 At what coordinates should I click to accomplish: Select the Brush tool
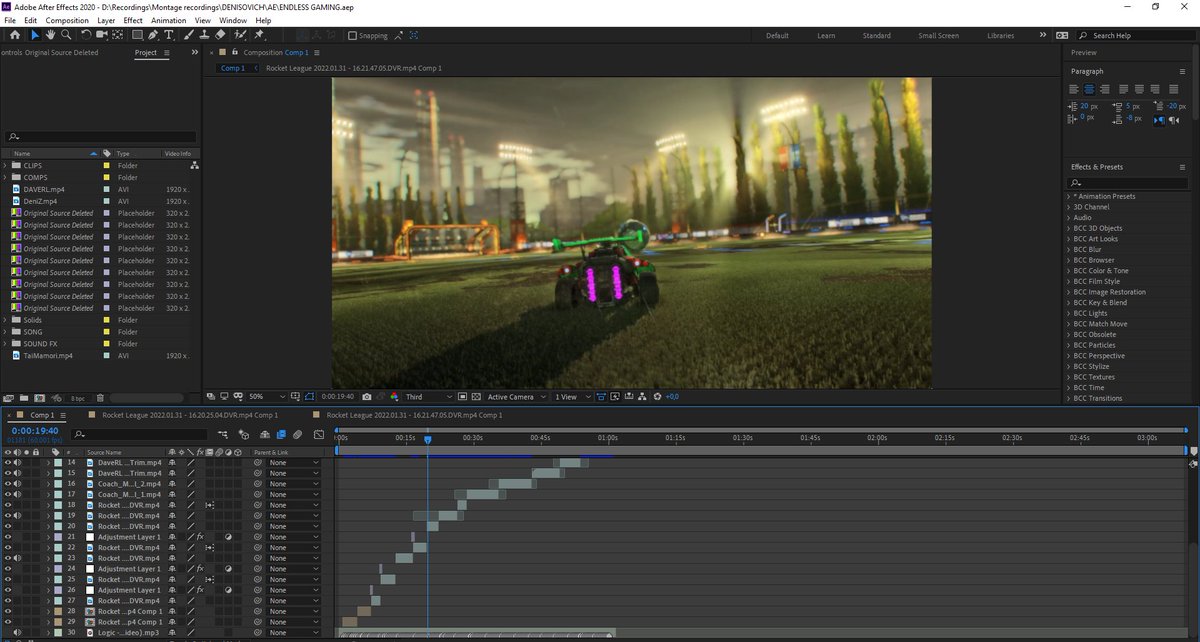click(189, 35)
